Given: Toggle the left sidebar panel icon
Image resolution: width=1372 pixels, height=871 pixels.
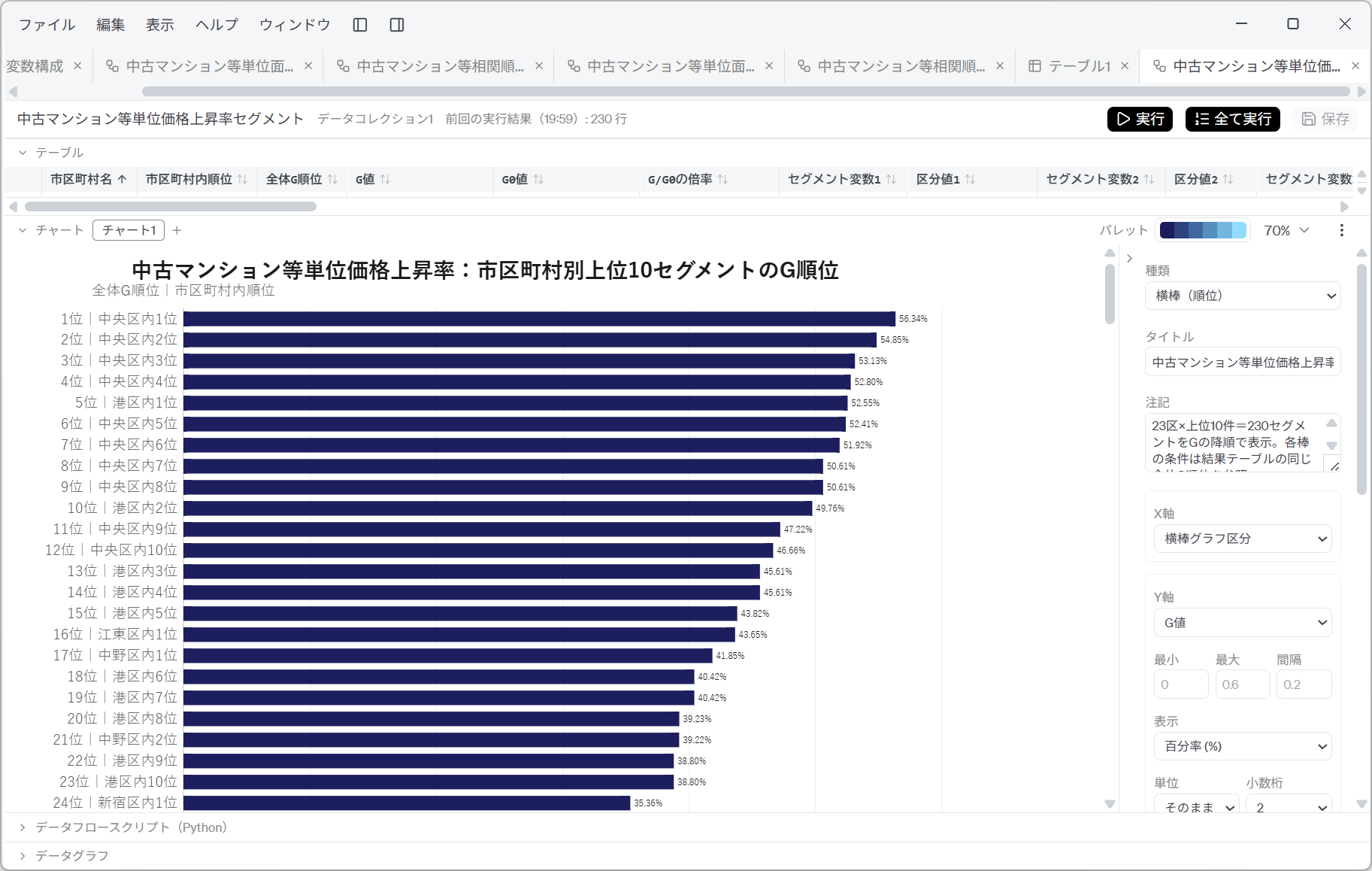Looking at the screenshot, I should (x=360, y=25).
